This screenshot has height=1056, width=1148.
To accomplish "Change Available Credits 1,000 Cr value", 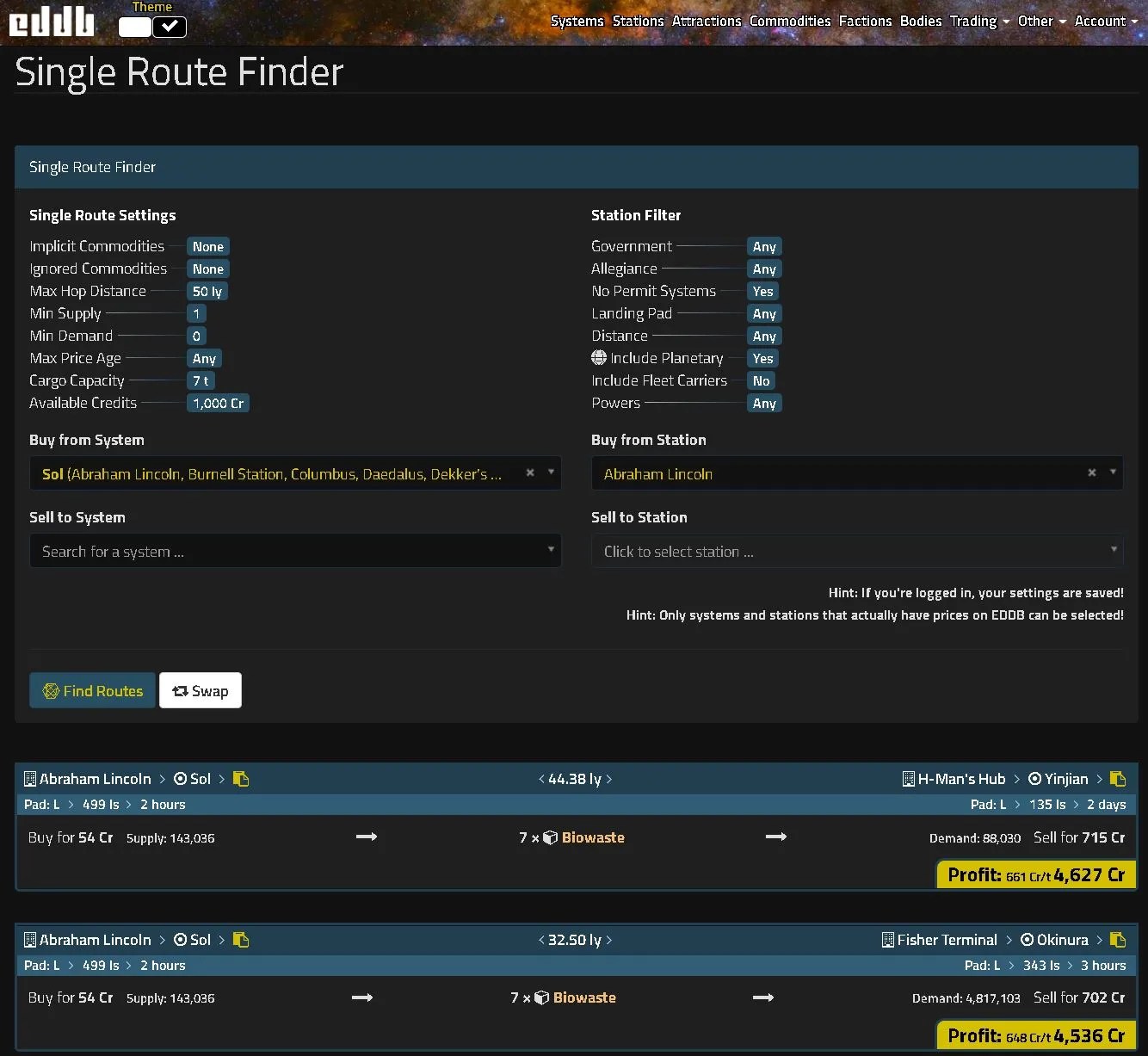I will point(218,404).
